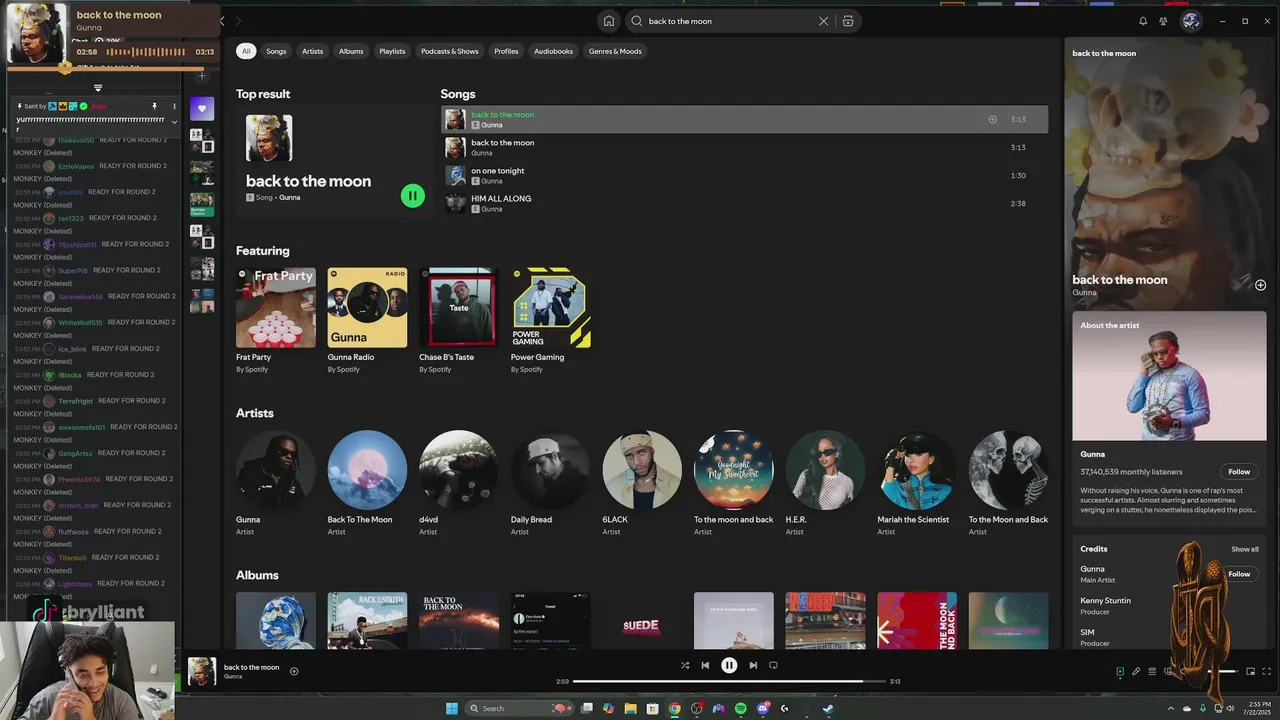Play the song HIM ALL ALONG

[x=744, y=203]
